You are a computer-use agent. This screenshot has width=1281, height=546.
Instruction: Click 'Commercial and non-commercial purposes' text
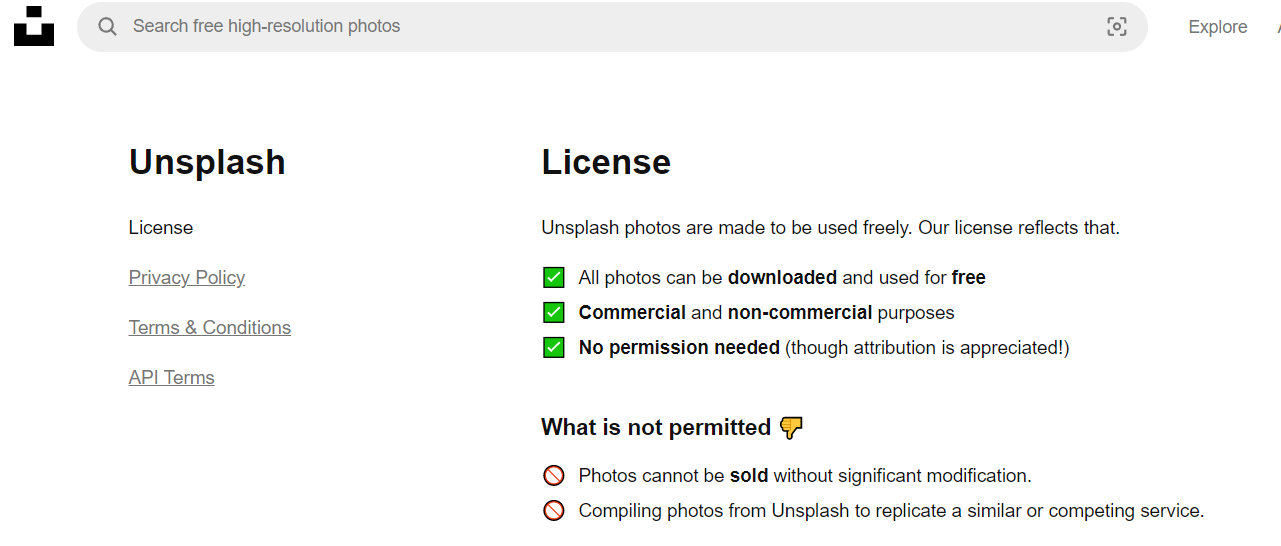pos(767,313)
